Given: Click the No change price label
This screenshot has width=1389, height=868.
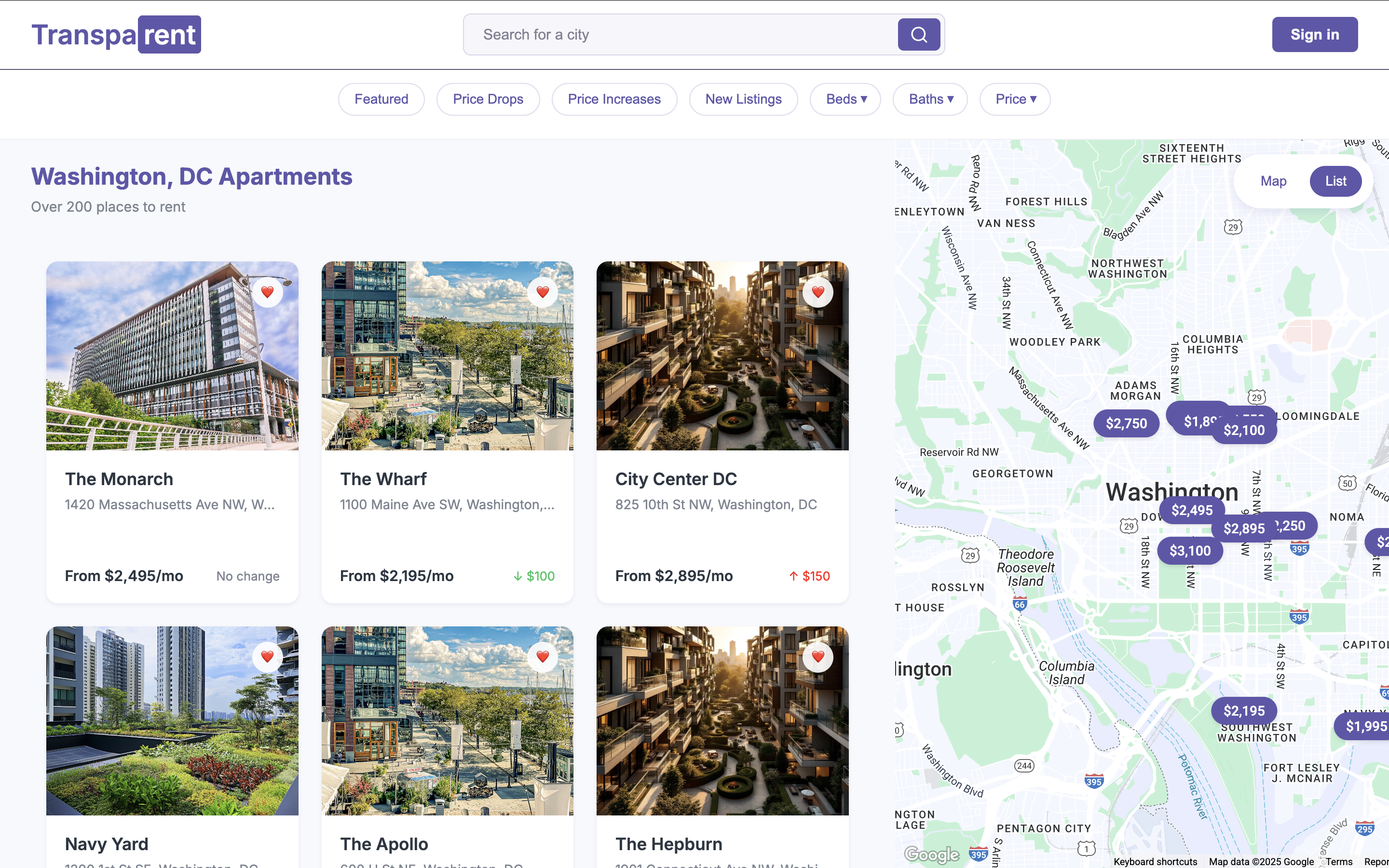Looking at the screenshot, I should click(x=248, y=576).
